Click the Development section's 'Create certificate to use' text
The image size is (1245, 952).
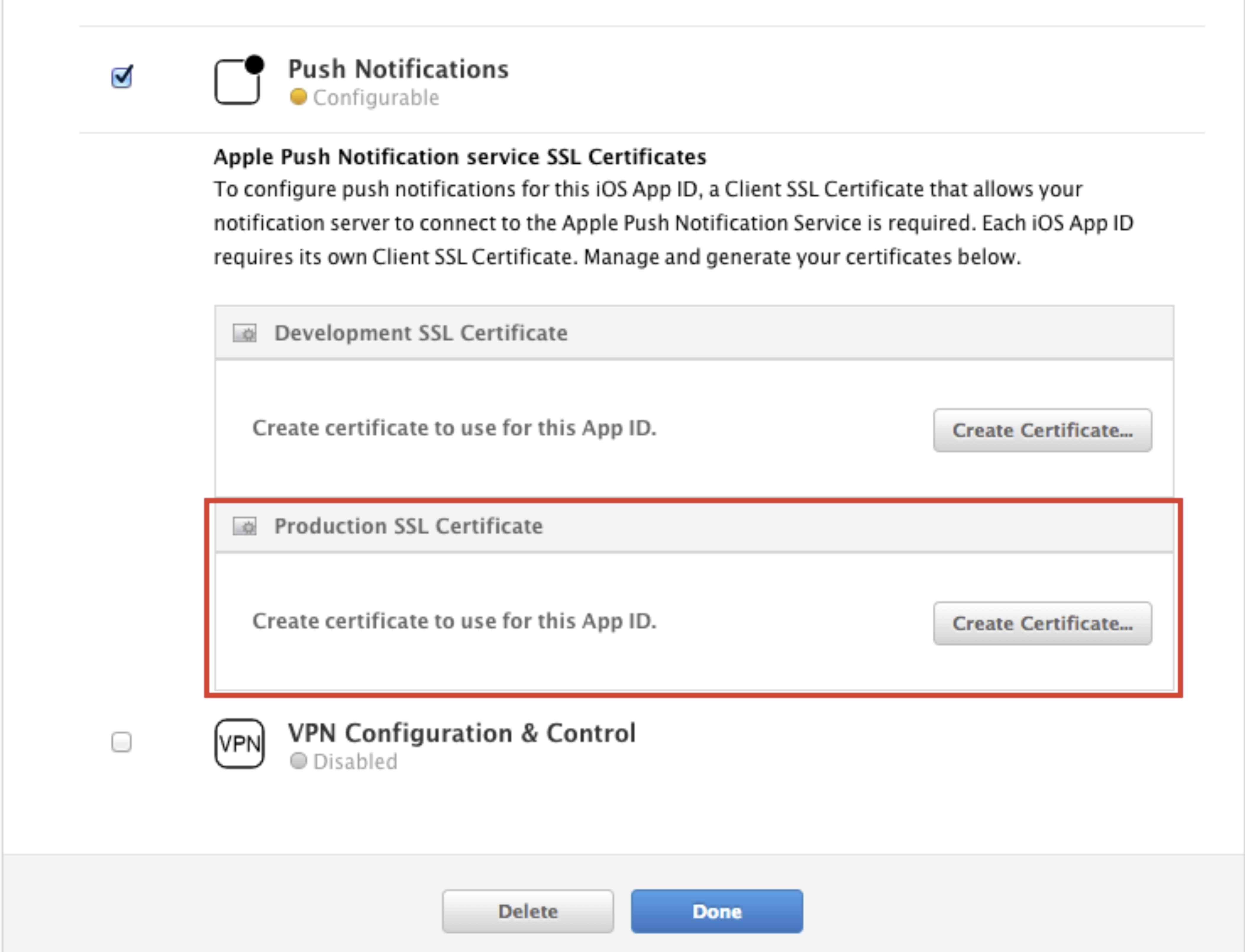tap(454, 428)
